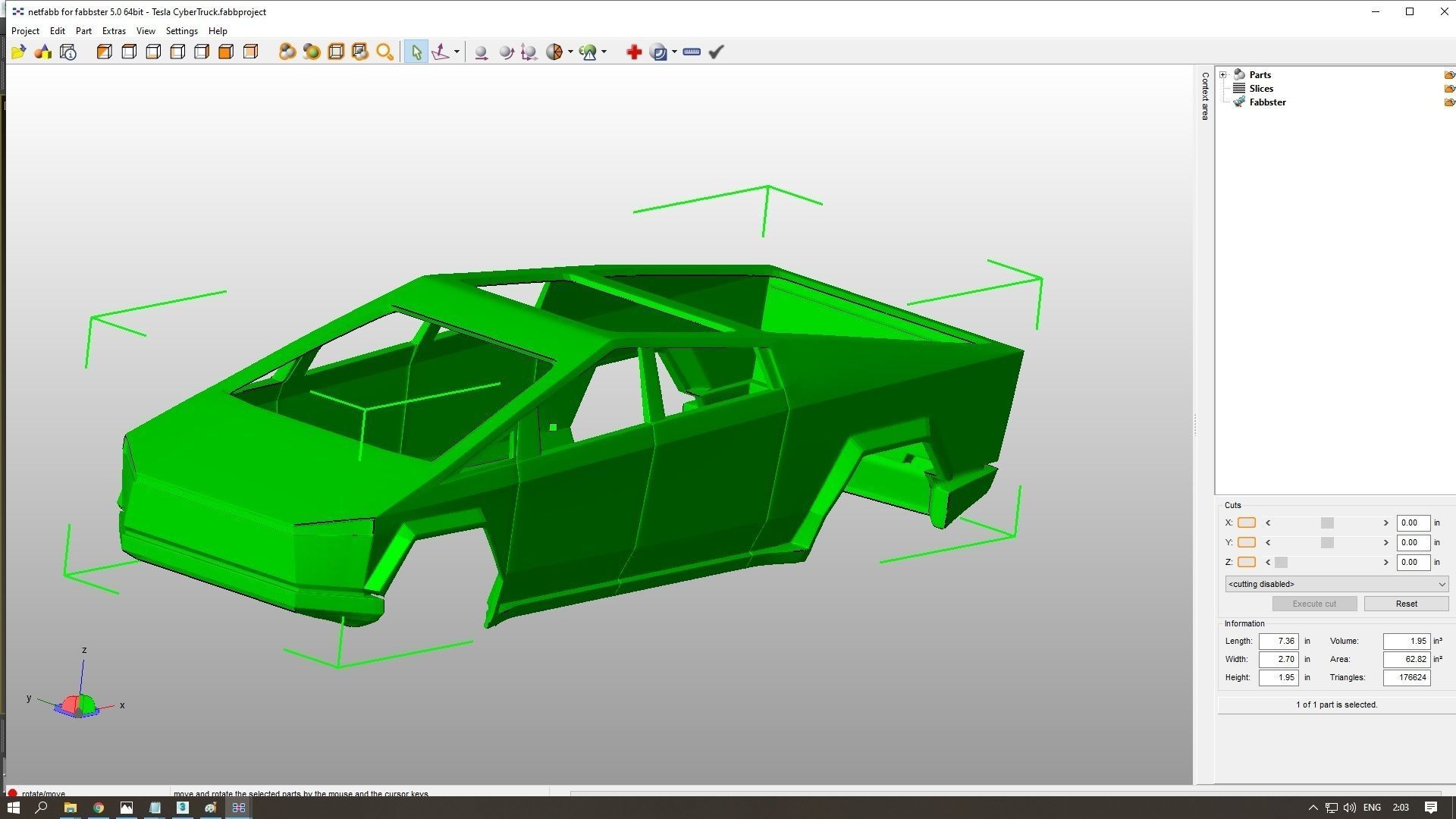Open the cutting disabled dropdown
The height and width of the screenshot is (819, 1456).
pyautogui.click(x=1336, y=584)
